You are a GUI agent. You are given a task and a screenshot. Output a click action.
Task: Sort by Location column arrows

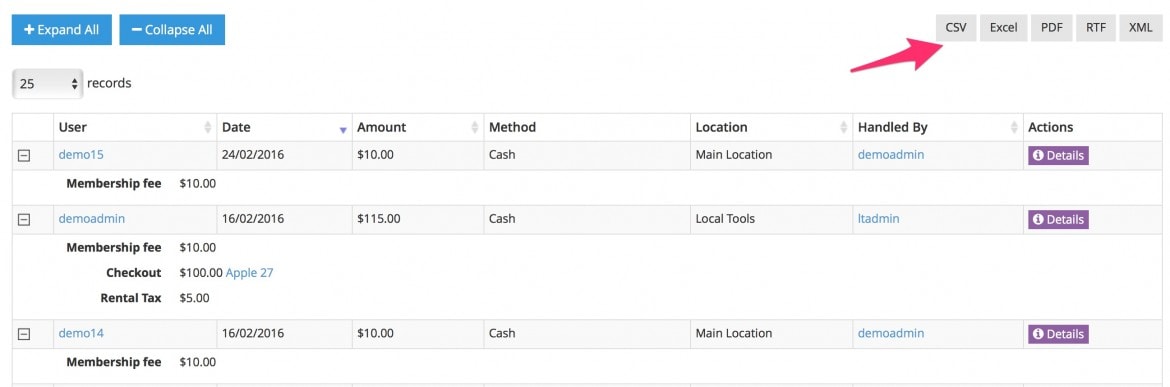[x=844, y=128]
